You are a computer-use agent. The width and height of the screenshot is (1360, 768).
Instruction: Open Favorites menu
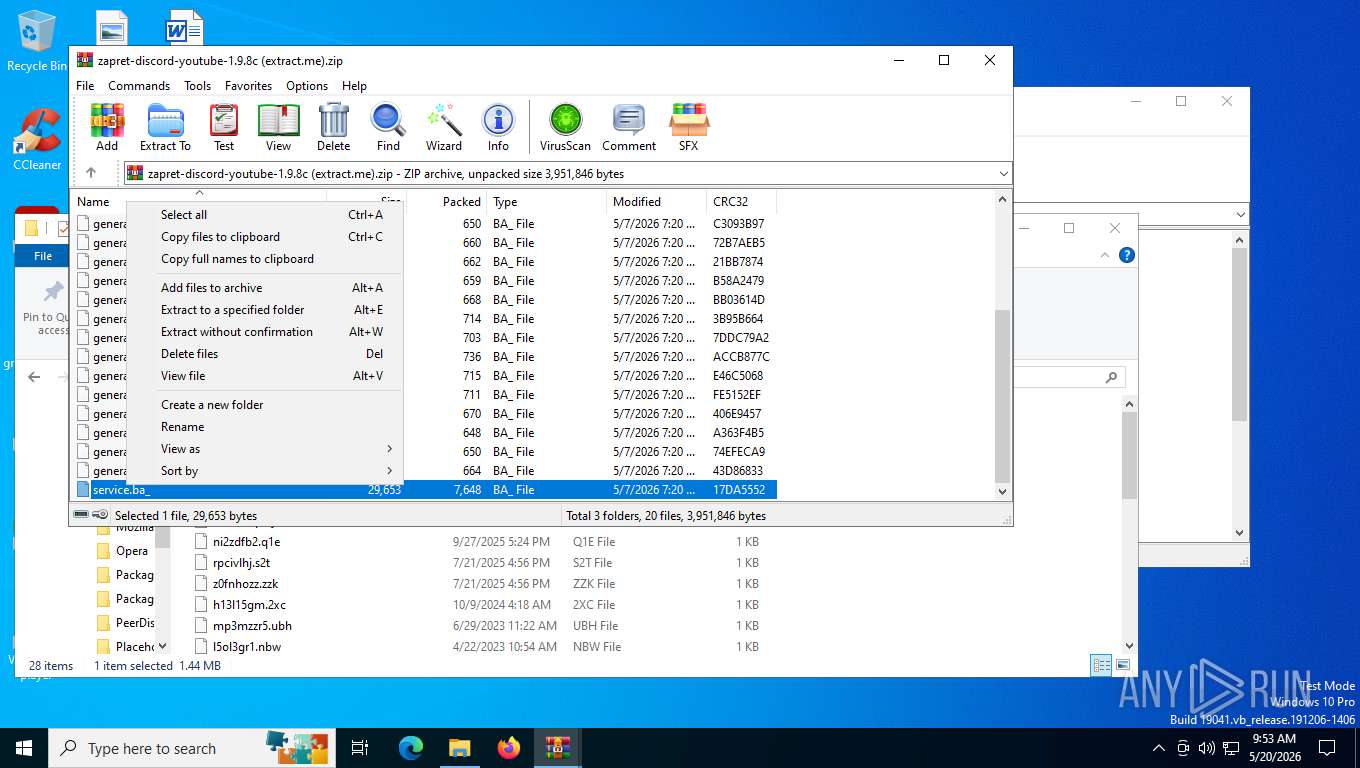248,86
